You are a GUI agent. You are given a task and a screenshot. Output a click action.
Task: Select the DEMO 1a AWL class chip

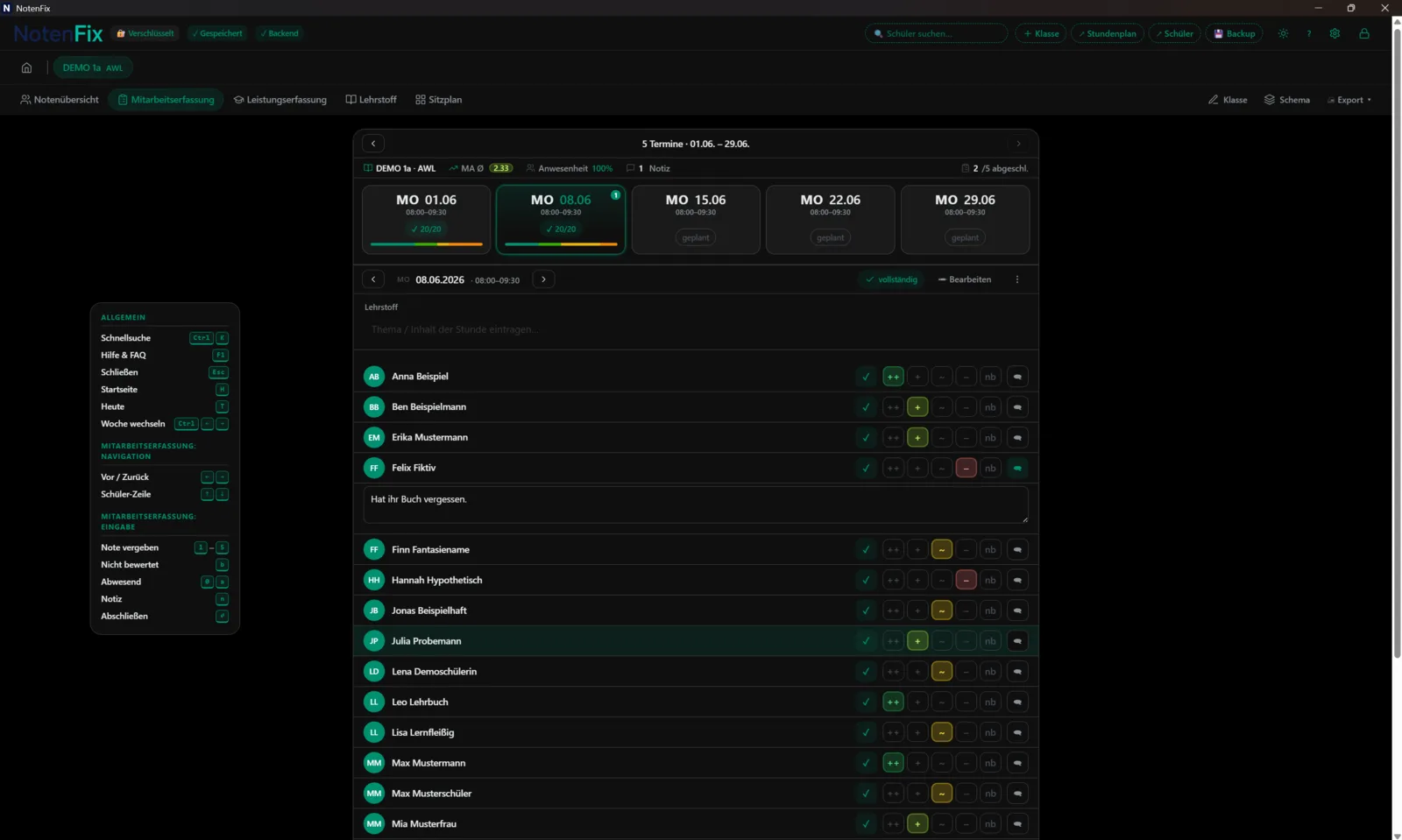(93, 67)
